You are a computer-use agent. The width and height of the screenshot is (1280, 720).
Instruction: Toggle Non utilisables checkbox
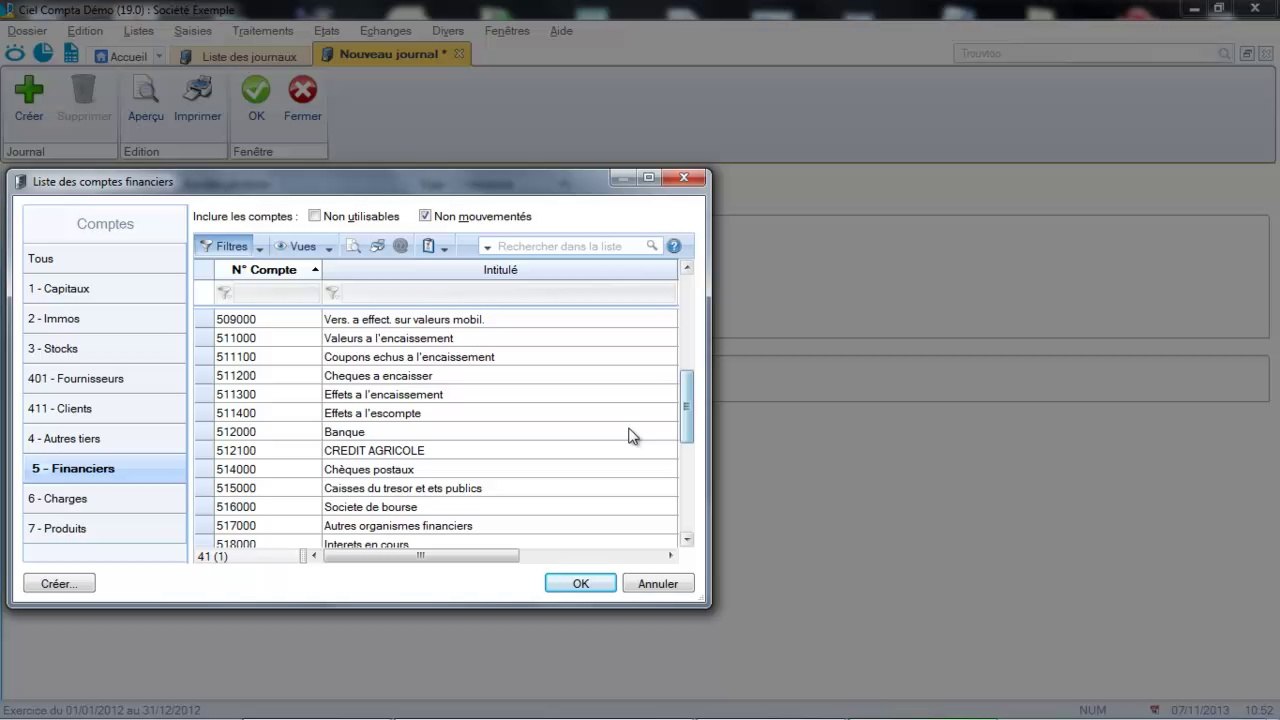pos(315,216)
